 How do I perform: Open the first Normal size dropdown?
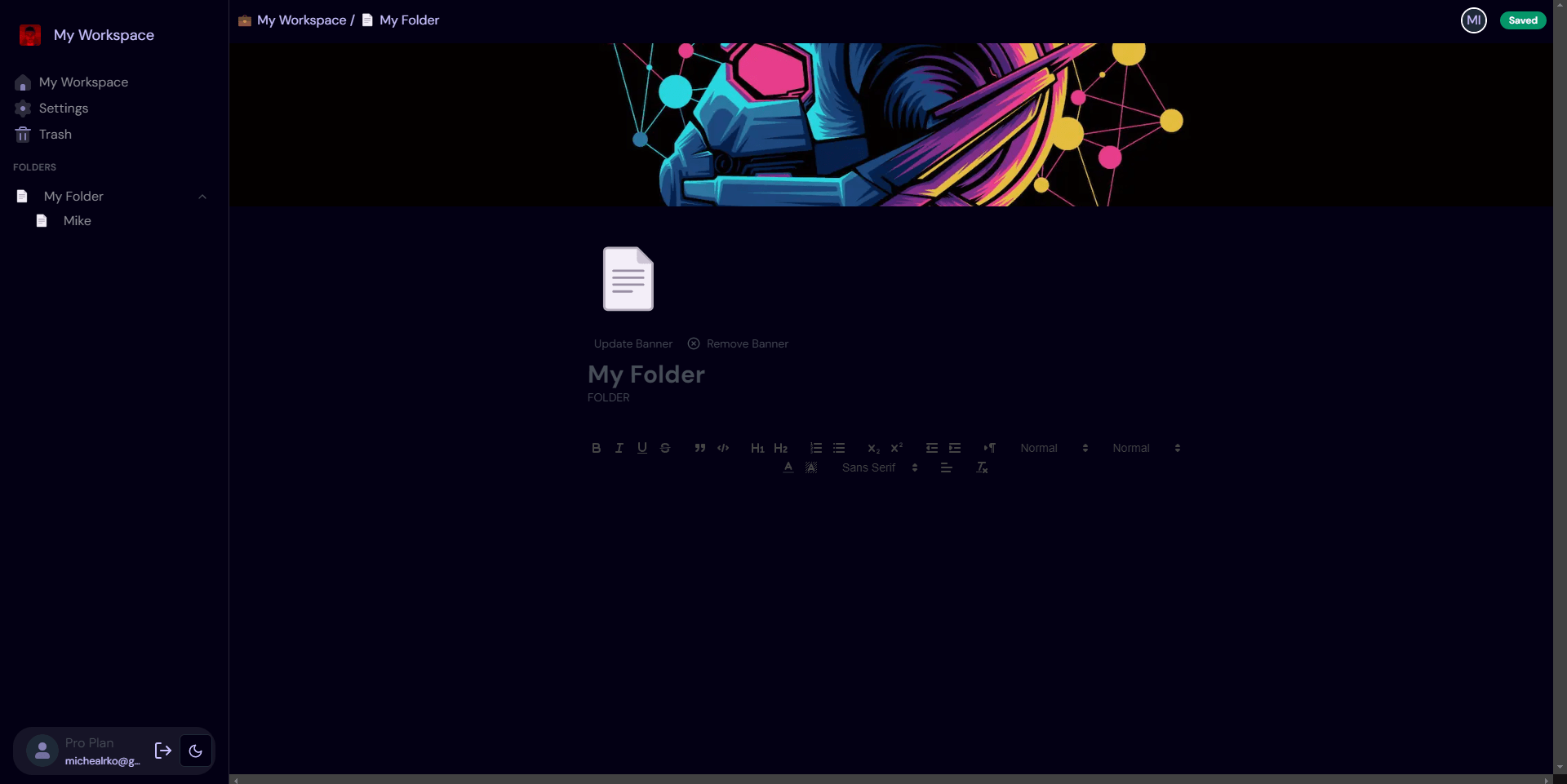1054,448
